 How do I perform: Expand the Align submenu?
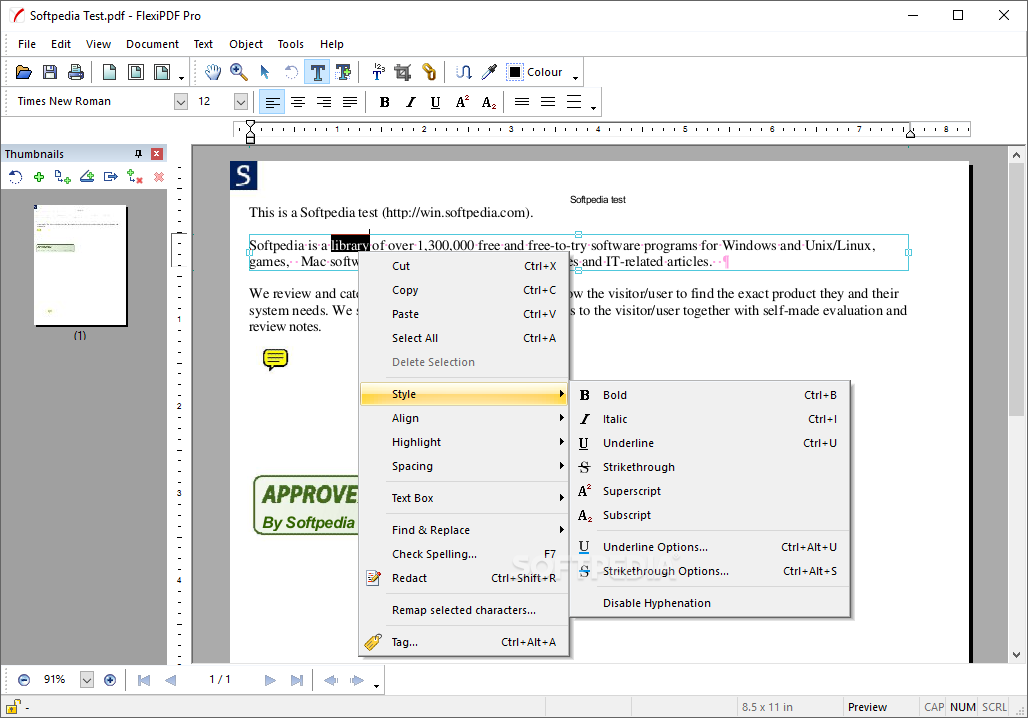click(x=464, y=418)
